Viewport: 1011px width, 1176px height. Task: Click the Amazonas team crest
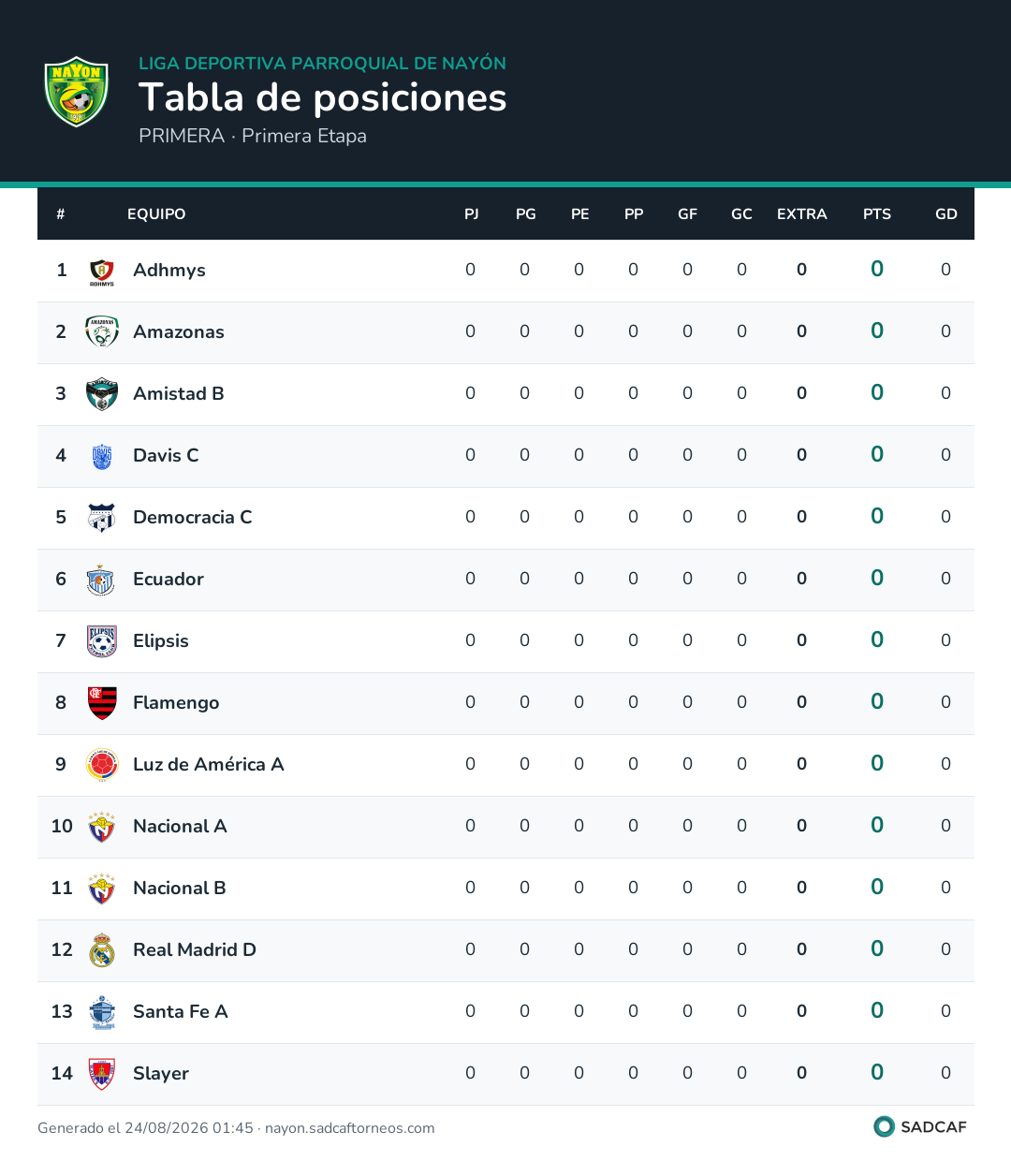102,332
